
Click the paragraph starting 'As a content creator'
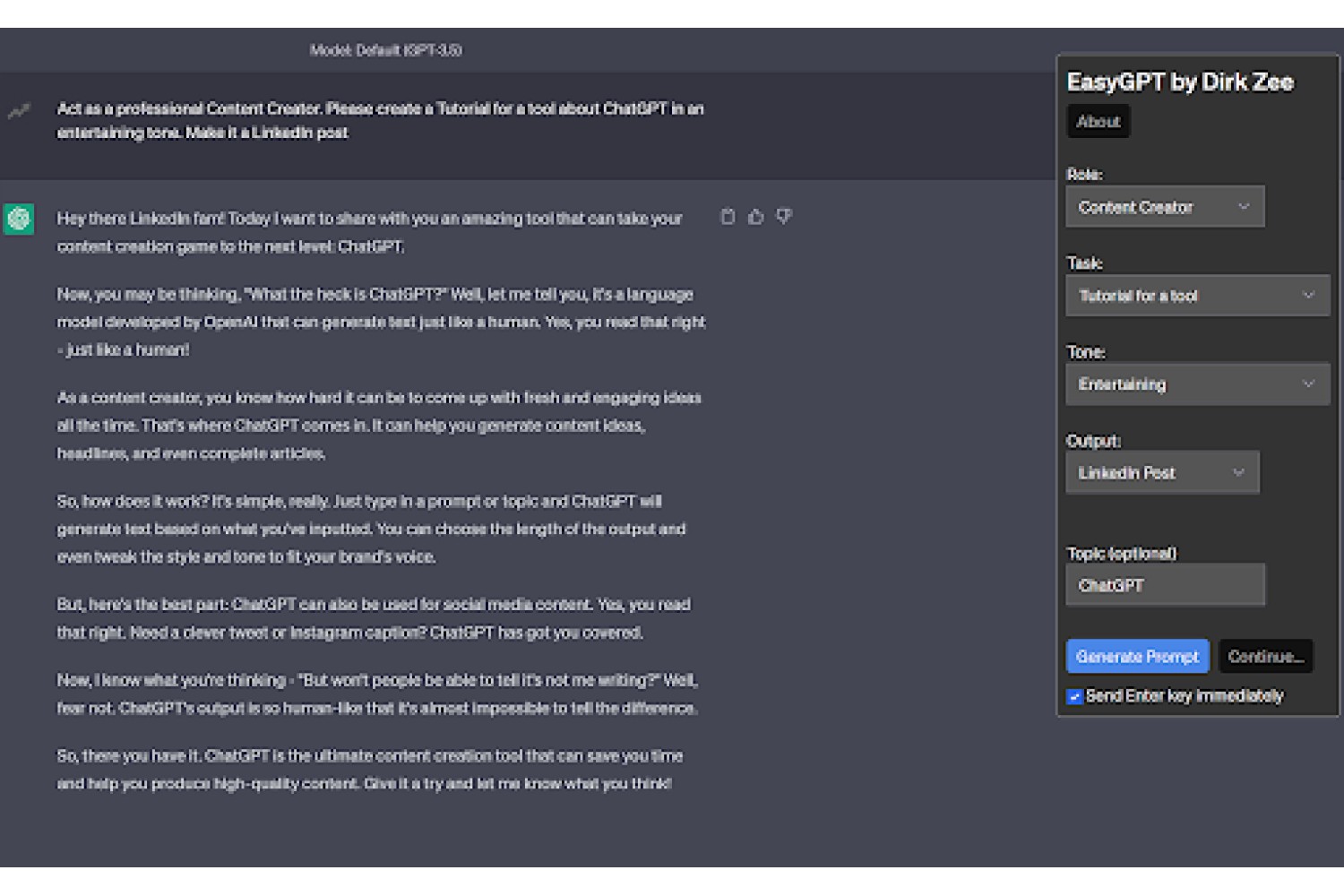[379, 425]
